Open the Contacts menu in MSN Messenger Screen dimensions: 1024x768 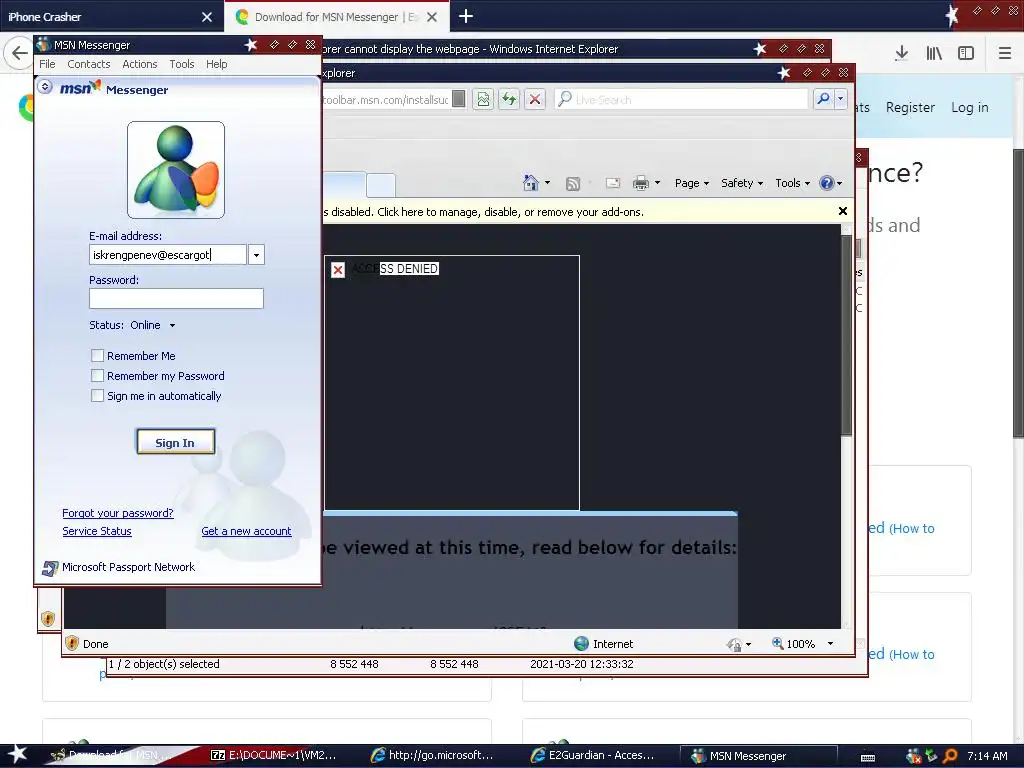[x=89, y=64]
